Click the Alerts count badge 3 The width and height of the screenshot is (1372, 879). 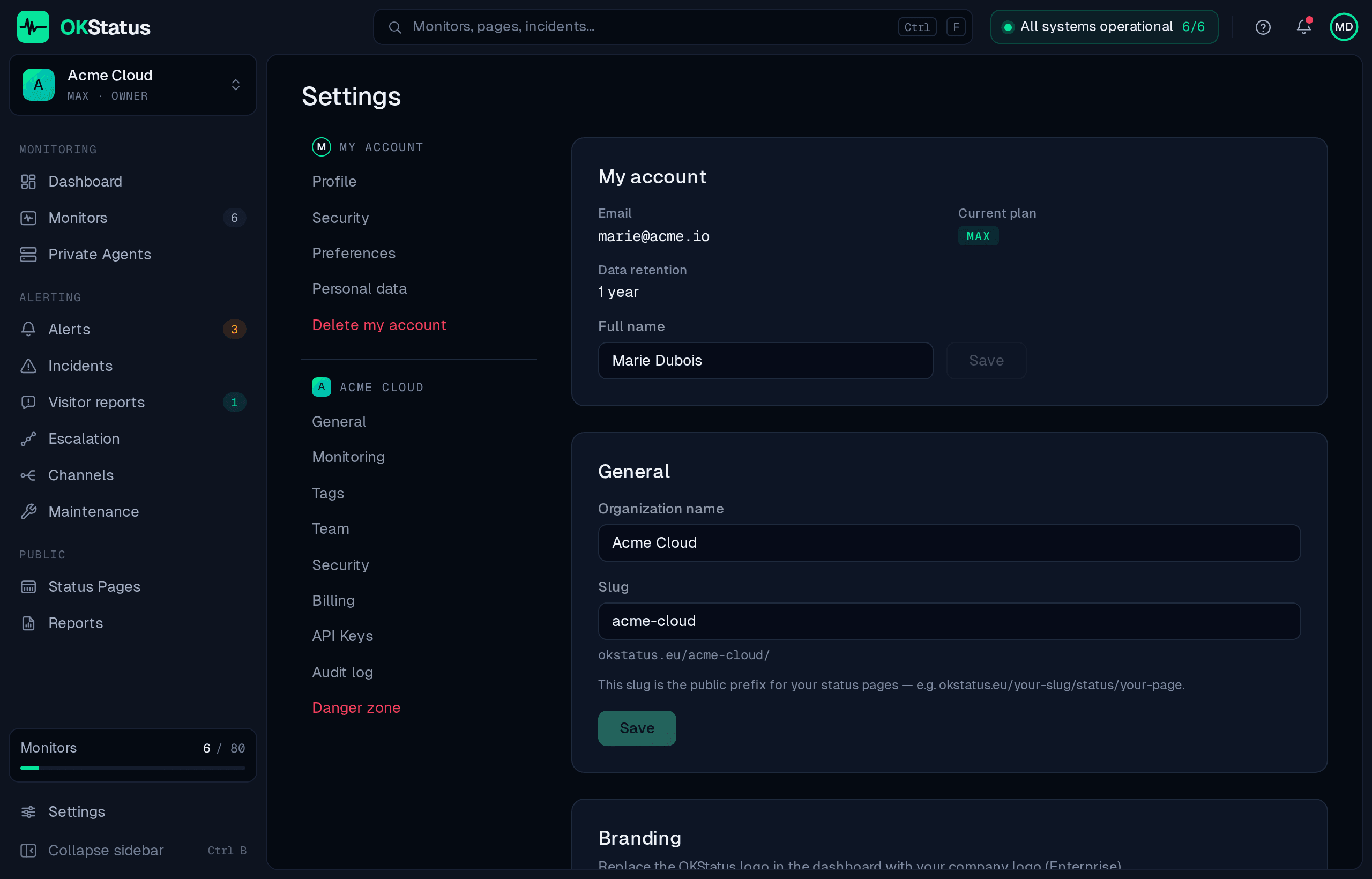pyautogui.click(x=235, y=329)
